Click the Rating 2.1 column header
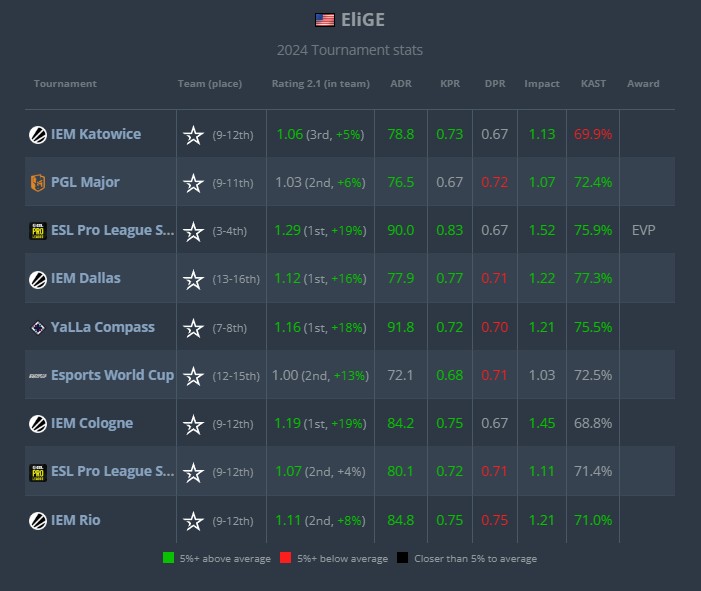Image resolution: width=701 pixels, height=591 pixels. (317, 84)
